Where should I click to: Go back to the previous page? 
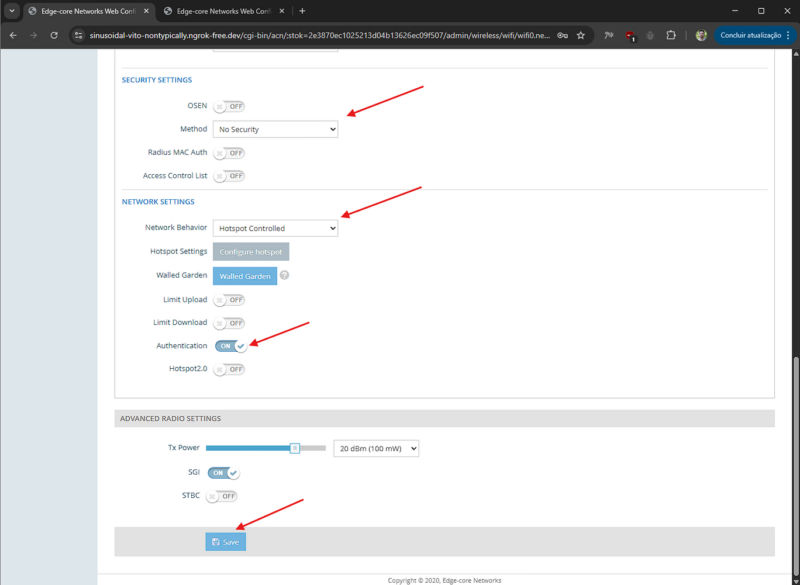[x=13, y=35]
